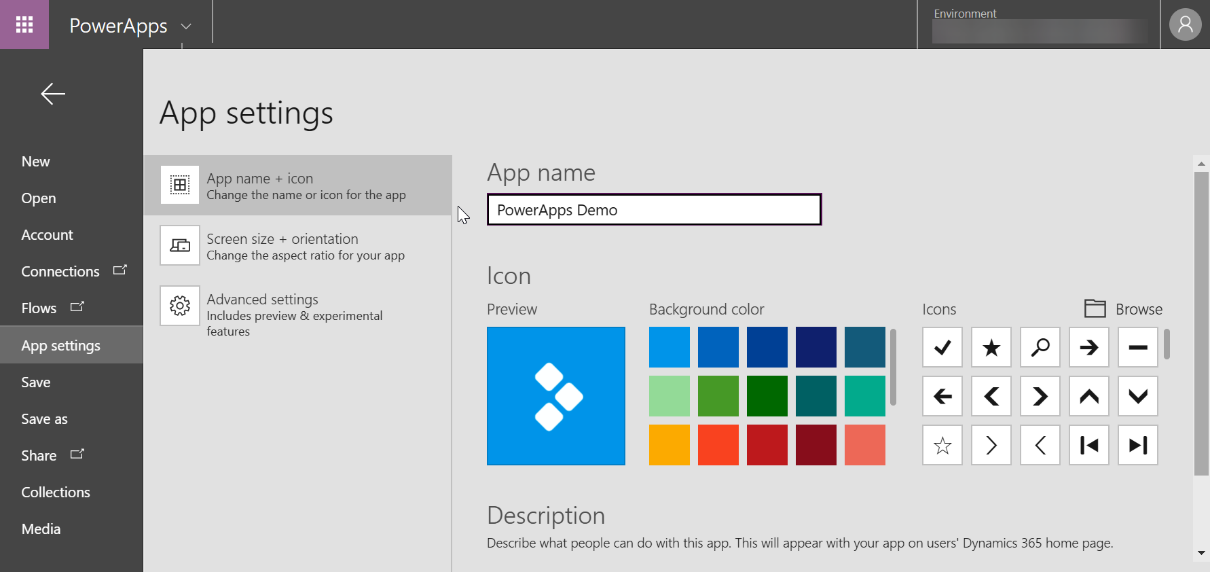Go to Open in the sidebar
The width and height of the screenshot is (1210, 572).
coord(39,198)
